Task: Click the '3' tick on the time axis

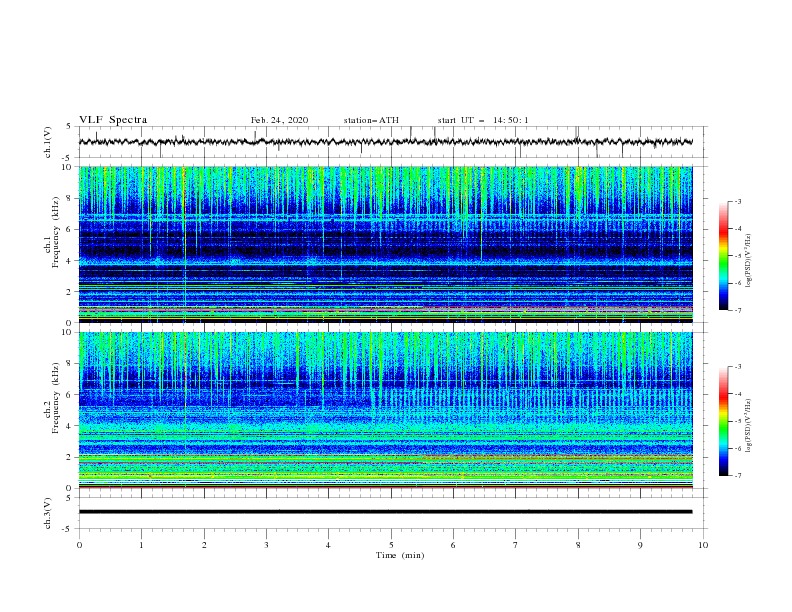Action: click(x=266, y=545)
